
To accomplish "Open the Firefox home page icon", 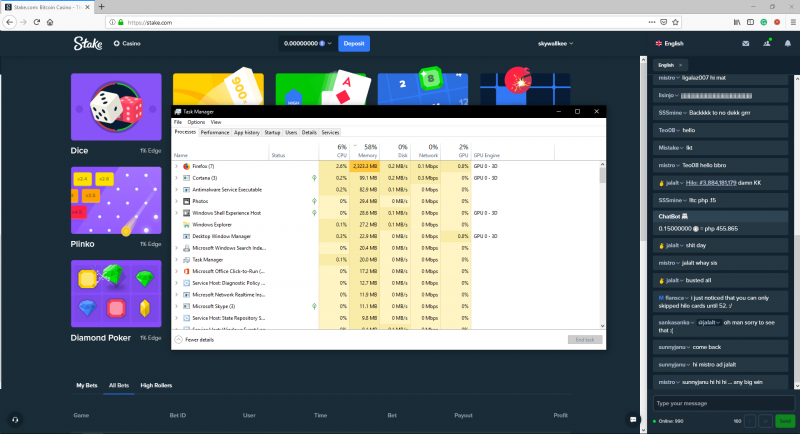I will [x=50, y=22].
